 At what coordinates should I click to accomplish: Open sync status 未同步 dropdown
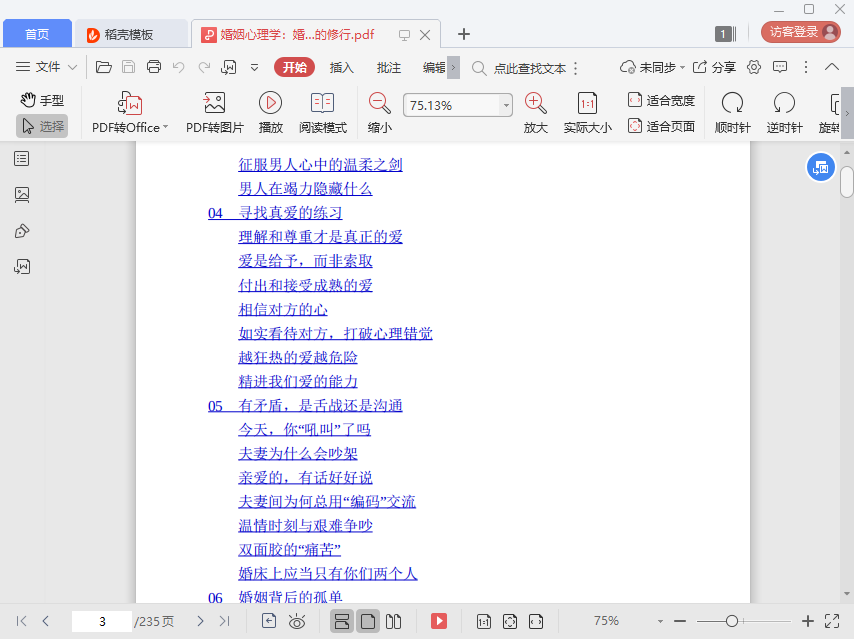point(652,68)
